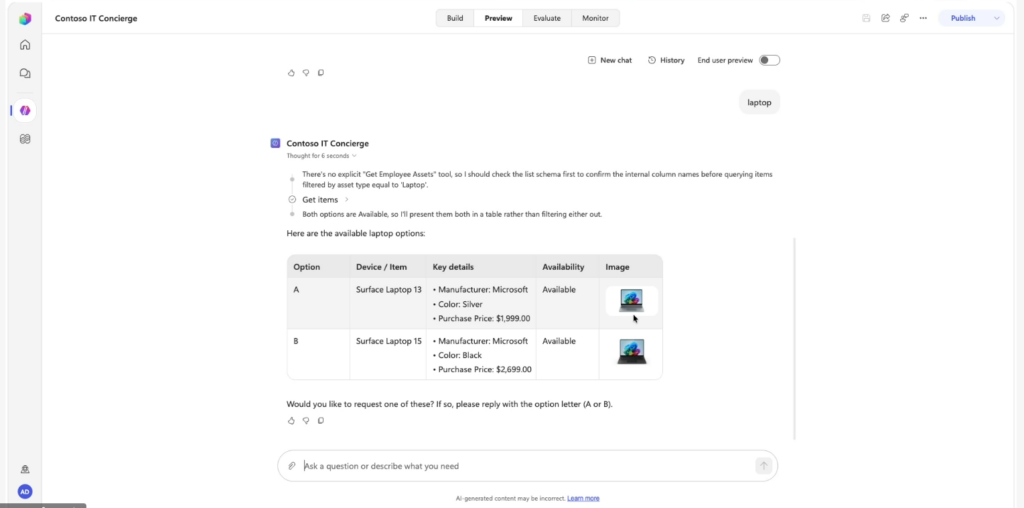Click the Contoso IT Concierge header title

pyautogui.click(x=96, y=18)
